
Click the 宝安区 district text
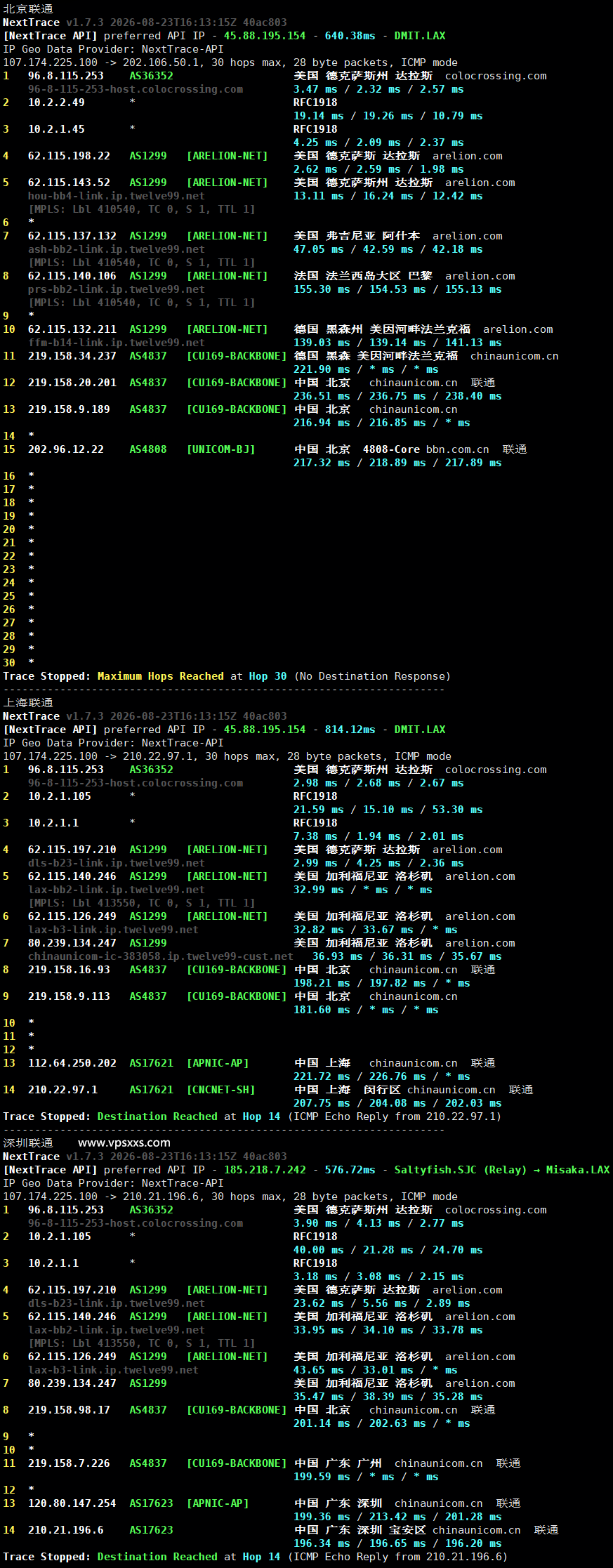(407, 1530)
